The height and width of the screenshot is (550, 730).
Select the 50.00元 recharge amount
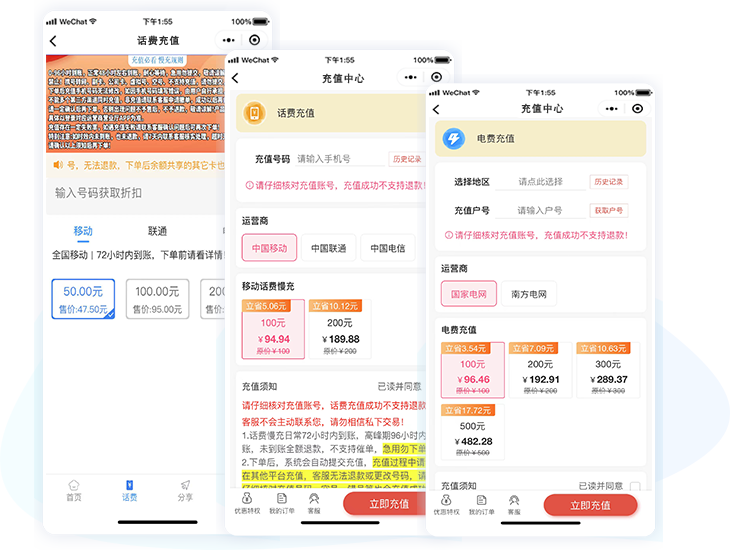click(x=83, y=299)
